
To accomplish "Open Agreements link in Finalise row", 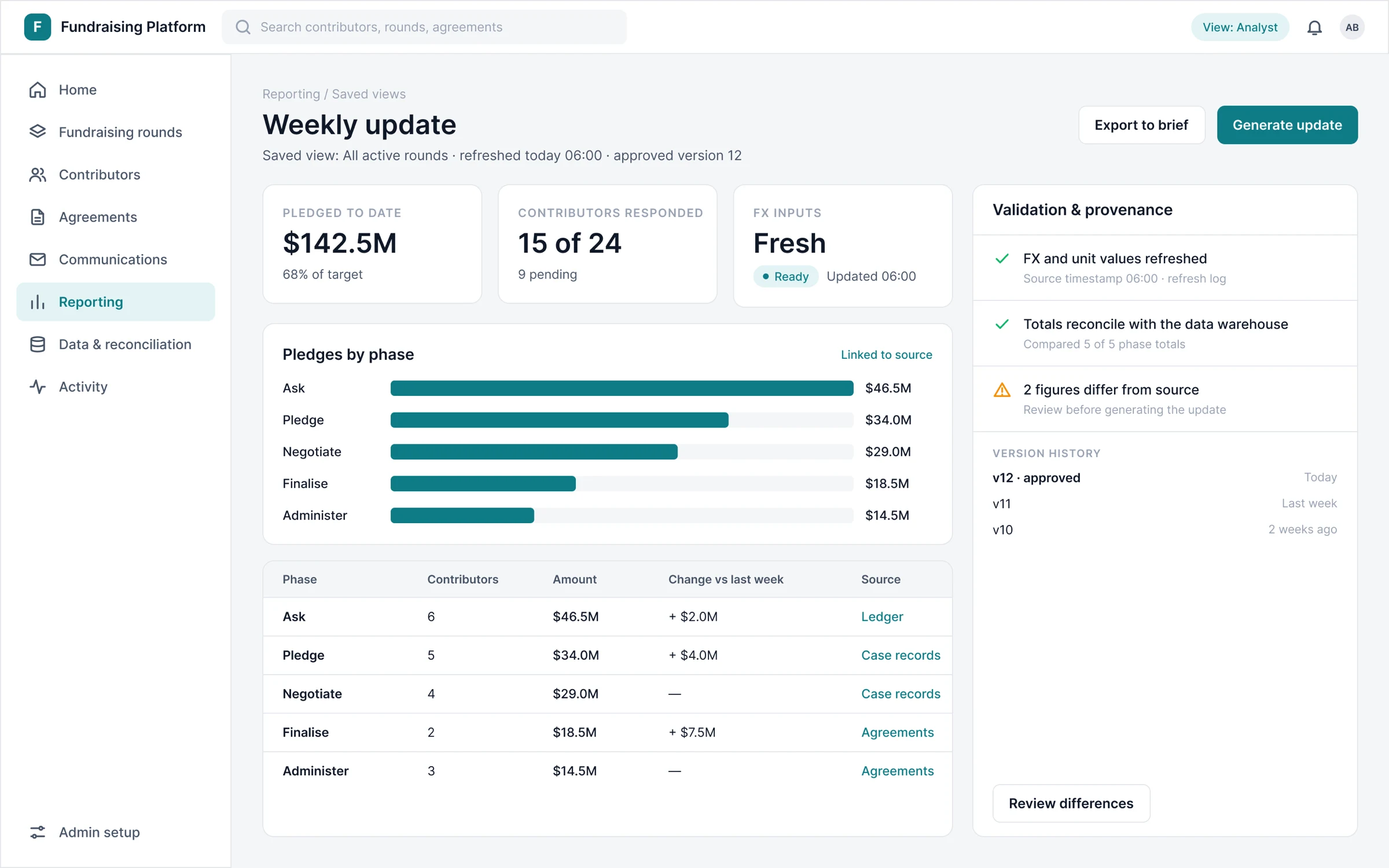I will [x=897, y=733].
